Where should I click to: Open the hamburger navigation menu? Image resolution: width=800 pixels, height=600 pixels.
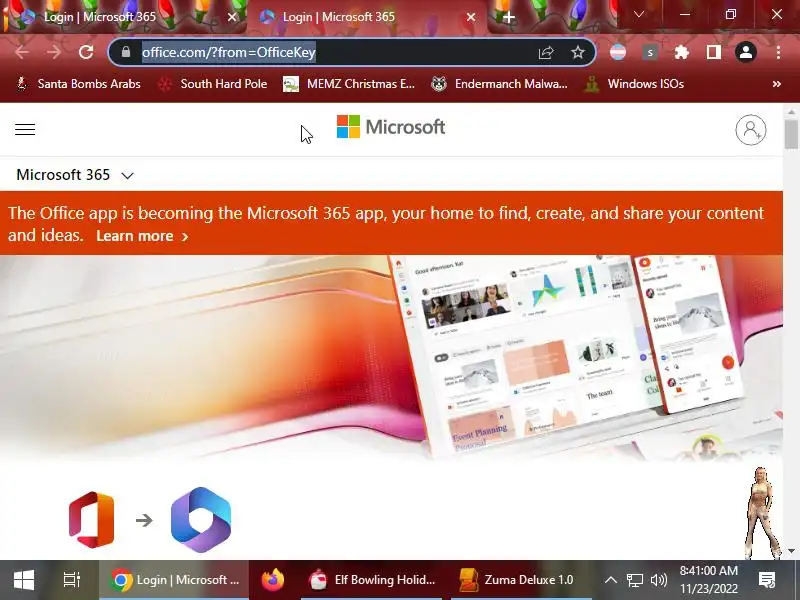click(x=25, y=130)
